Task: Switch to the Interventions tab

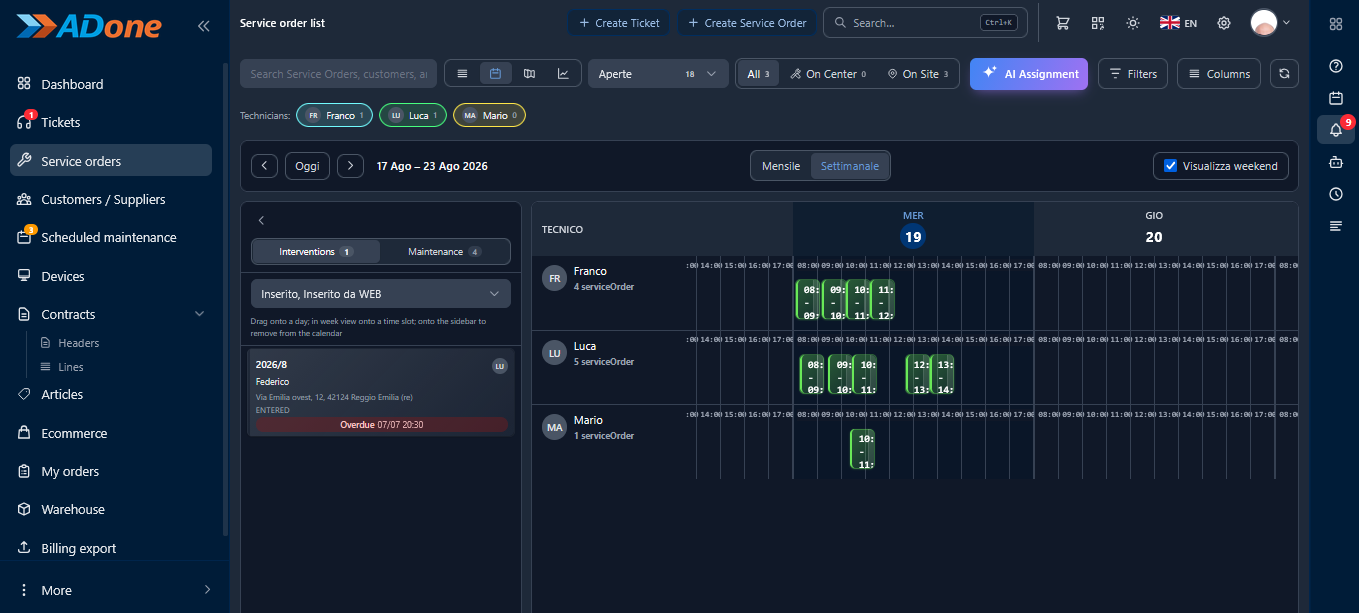Action: 316,251
